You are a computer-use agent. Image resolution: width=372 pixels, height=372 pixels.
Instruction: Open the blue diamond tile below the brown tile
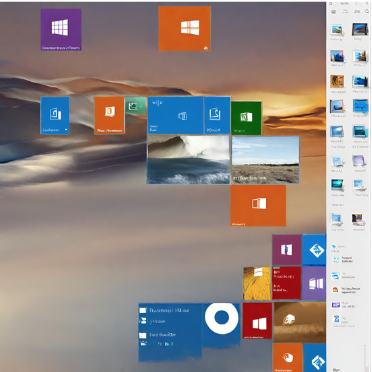(315, 358)
